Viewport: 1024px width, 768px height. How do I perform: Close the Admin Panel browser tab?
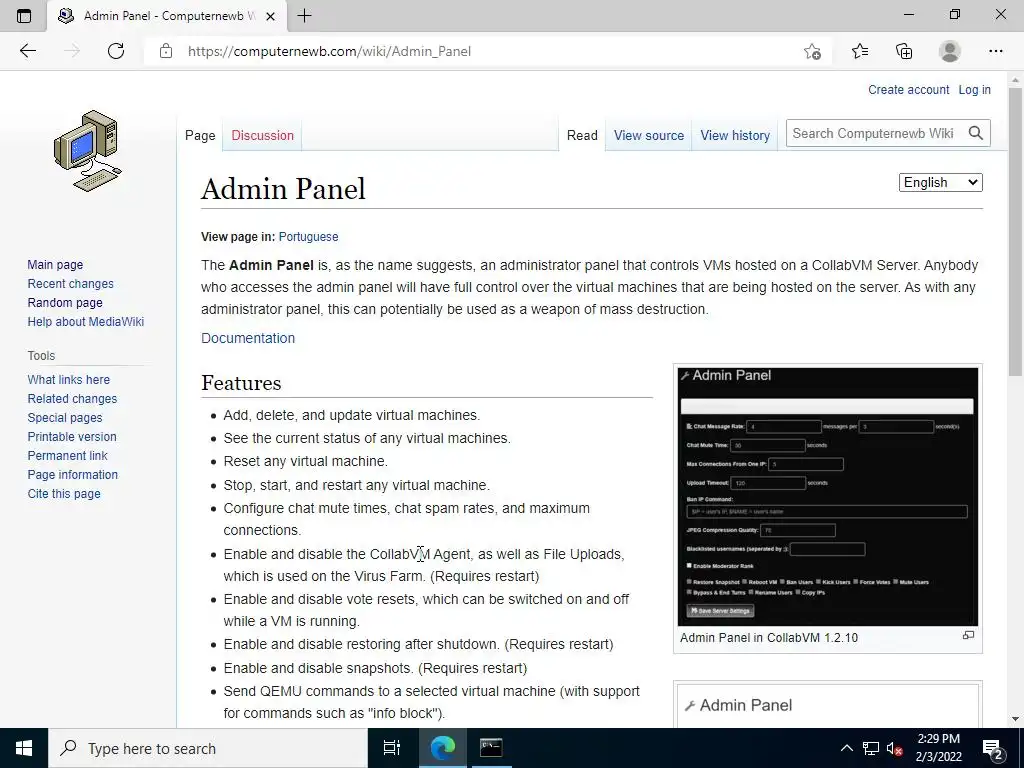tap(270, 16)
